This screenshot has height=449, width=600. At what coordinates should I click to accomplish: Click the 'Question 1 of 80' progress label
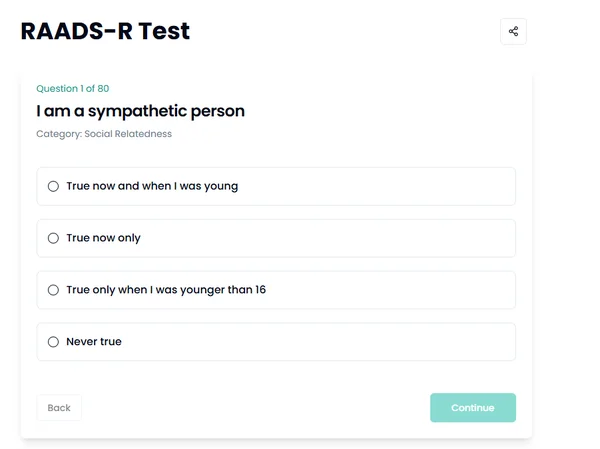73,88
